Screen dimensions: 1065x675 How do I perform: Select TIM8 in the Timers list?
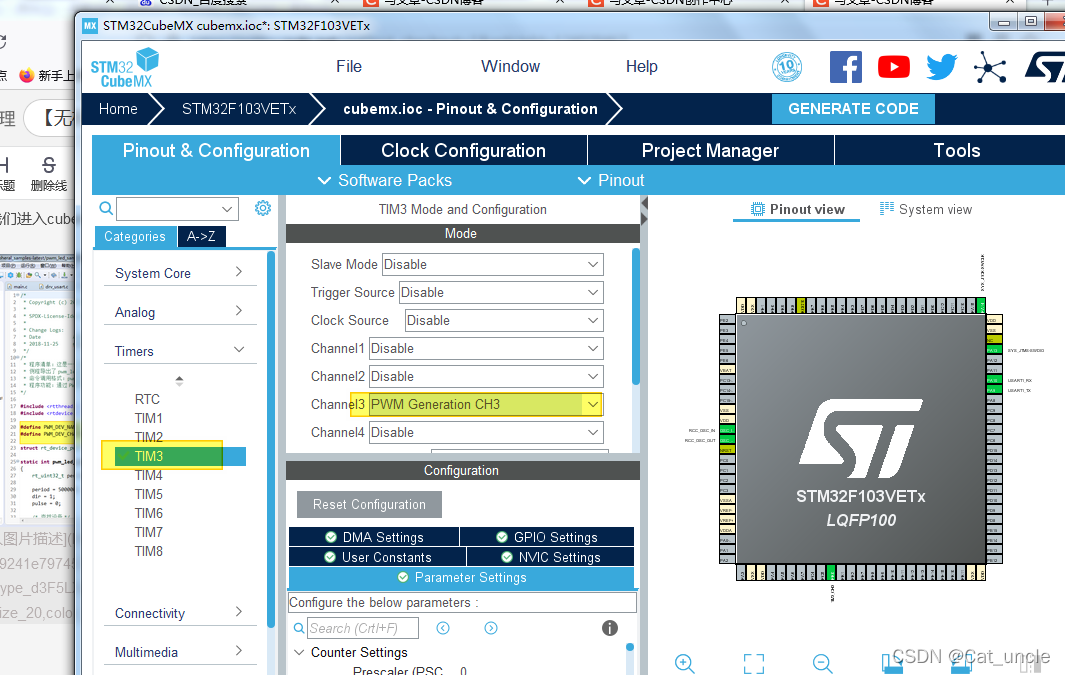tap(149, 551)
